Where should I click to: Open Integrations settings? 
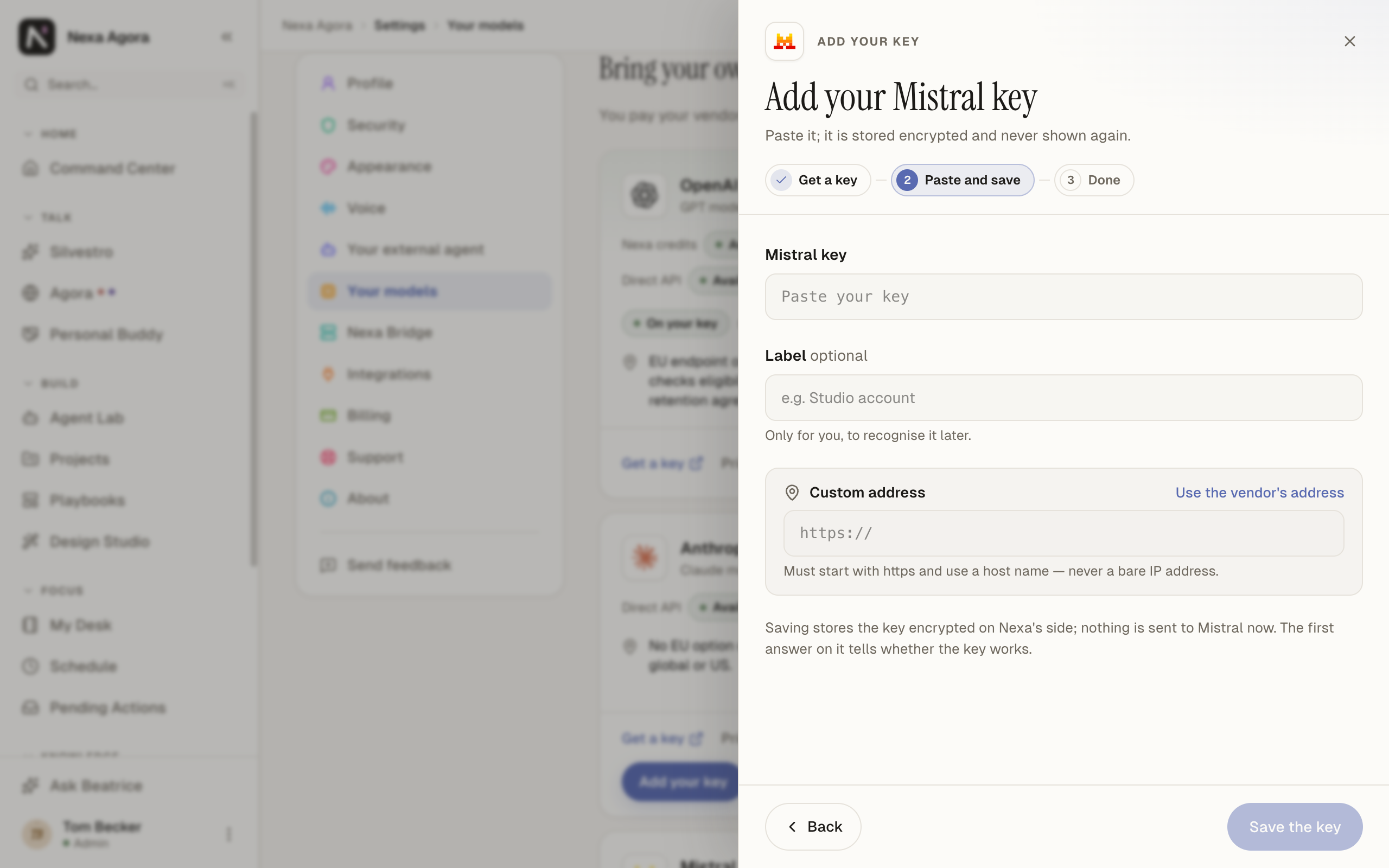[430, 374]
